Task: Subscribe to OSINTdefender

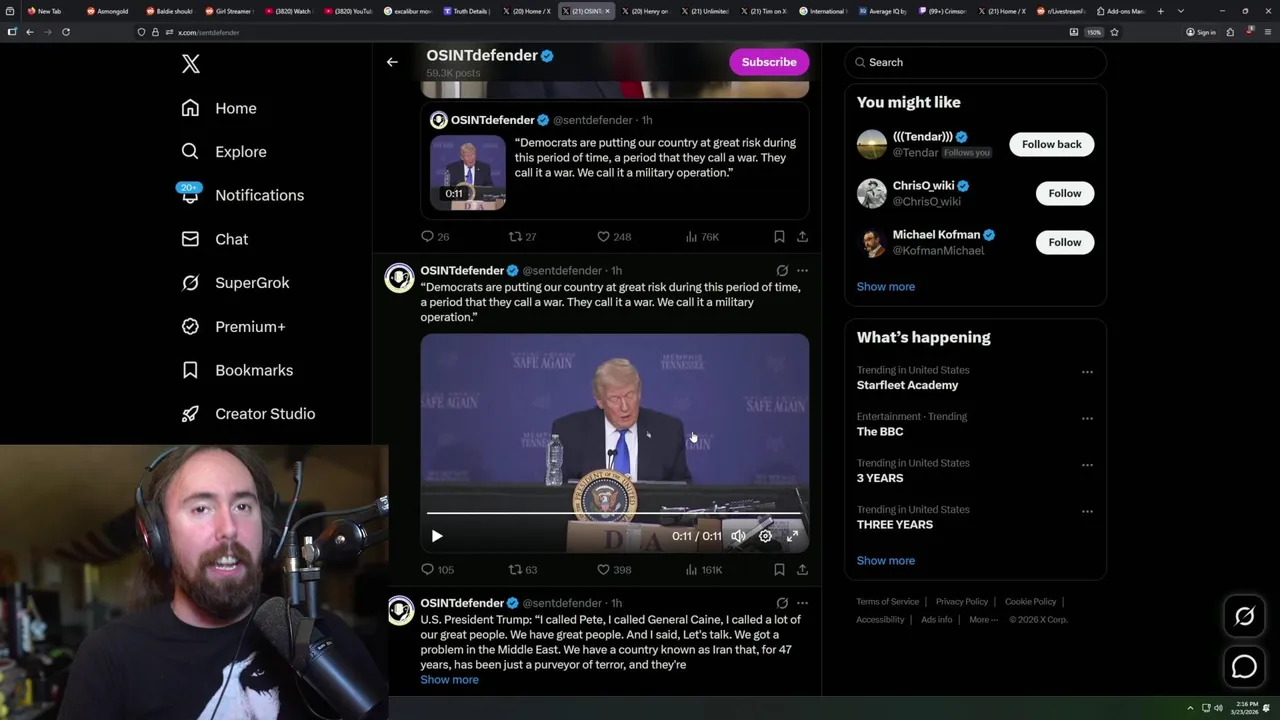Action: click(x=769, y=62)
